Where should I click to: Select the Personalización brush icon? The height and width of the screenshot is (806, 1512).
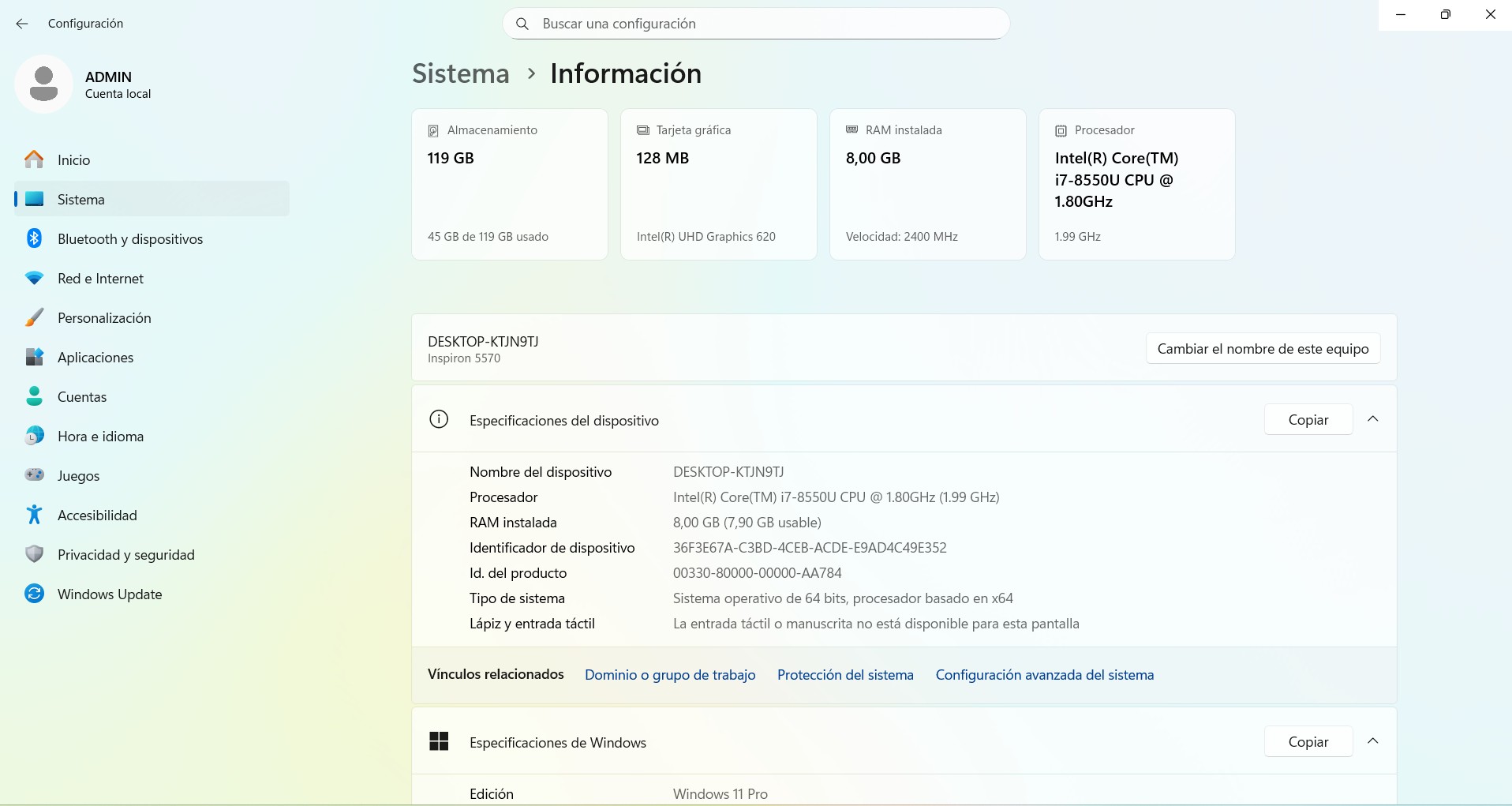click(33, 317)
